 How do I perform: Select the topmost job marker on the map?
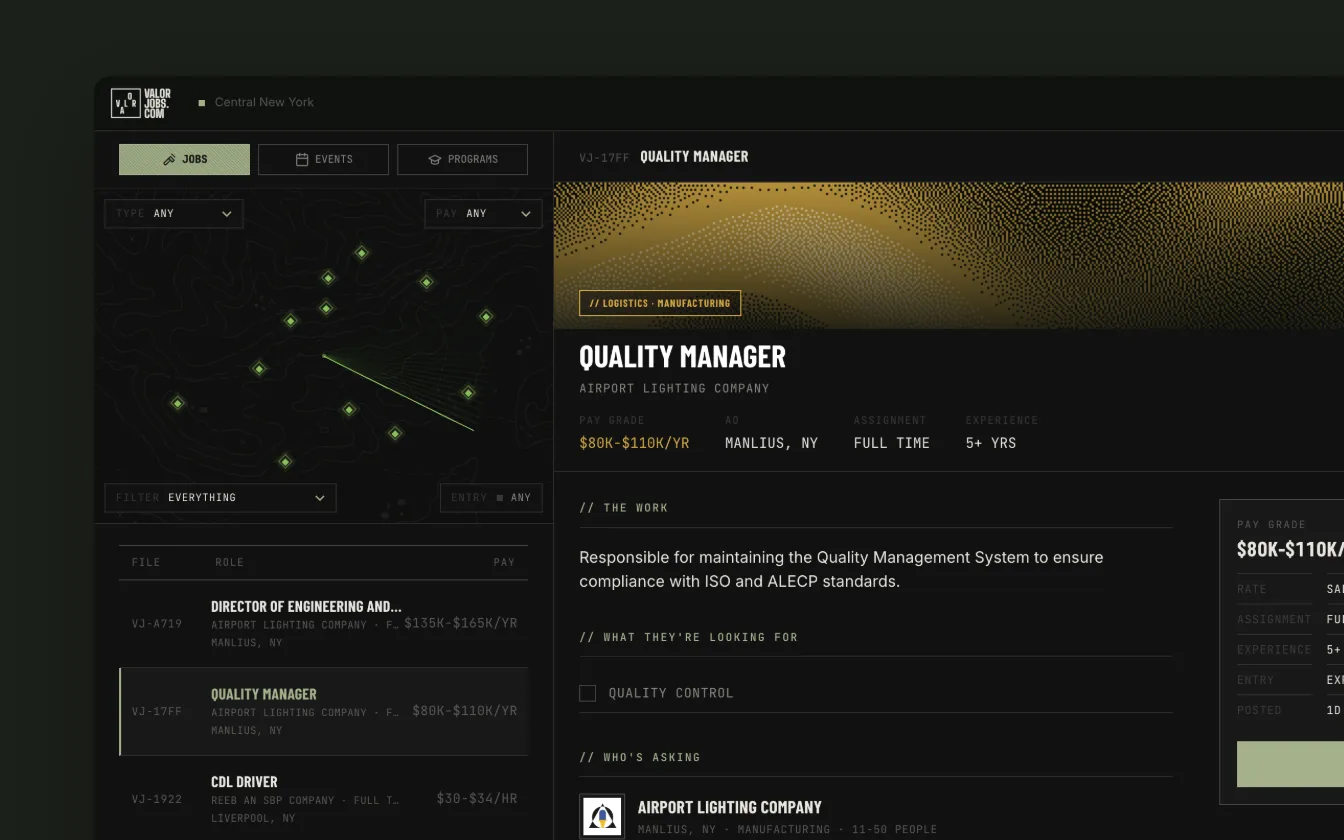tap(362, 253)
